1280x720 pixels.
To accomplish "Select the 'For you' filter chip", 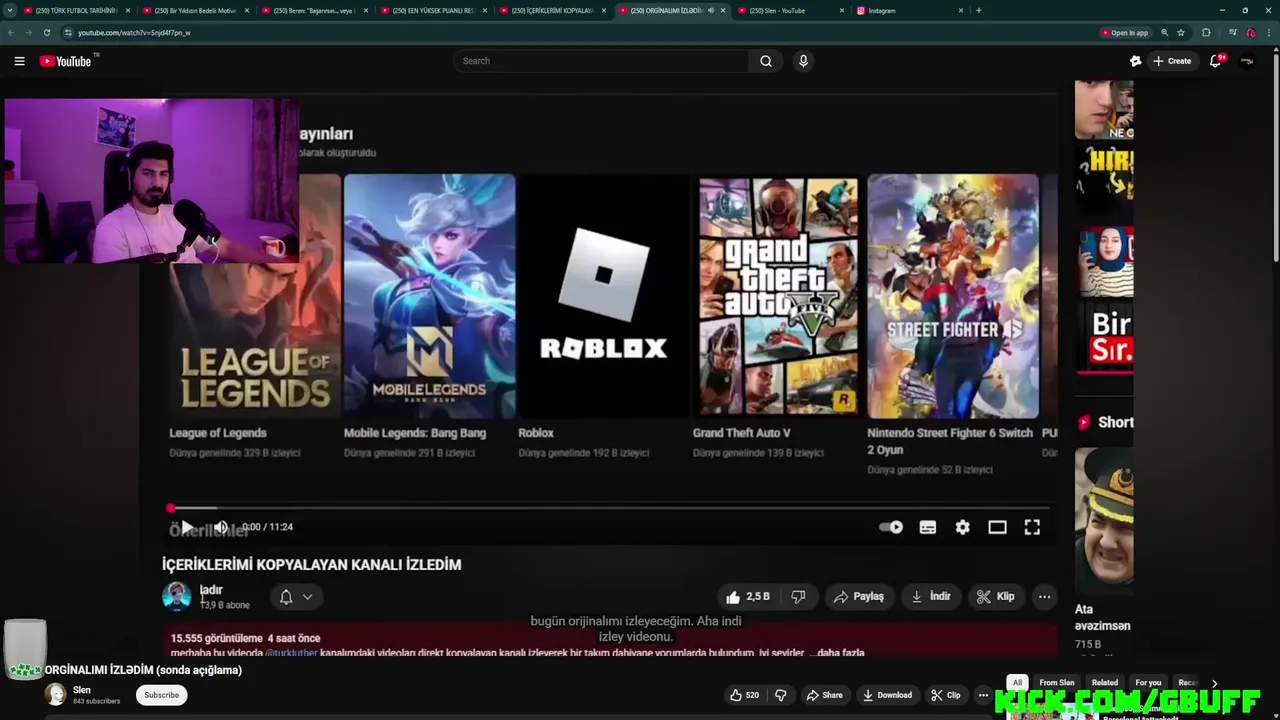I will point(1148,683).
